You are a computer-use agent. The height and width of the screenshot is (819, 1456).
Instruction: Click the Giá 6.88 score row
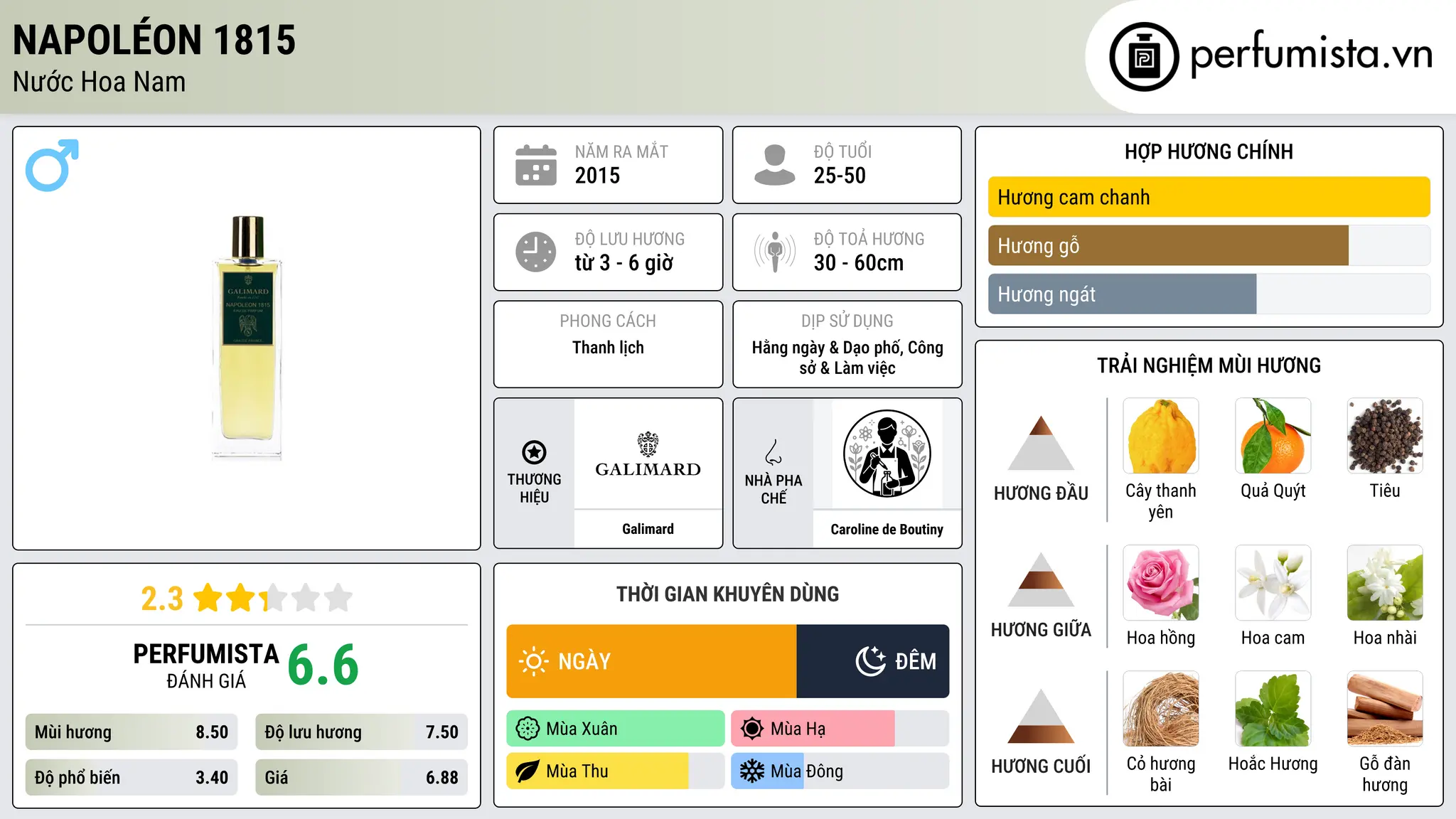tap(361, 778)
